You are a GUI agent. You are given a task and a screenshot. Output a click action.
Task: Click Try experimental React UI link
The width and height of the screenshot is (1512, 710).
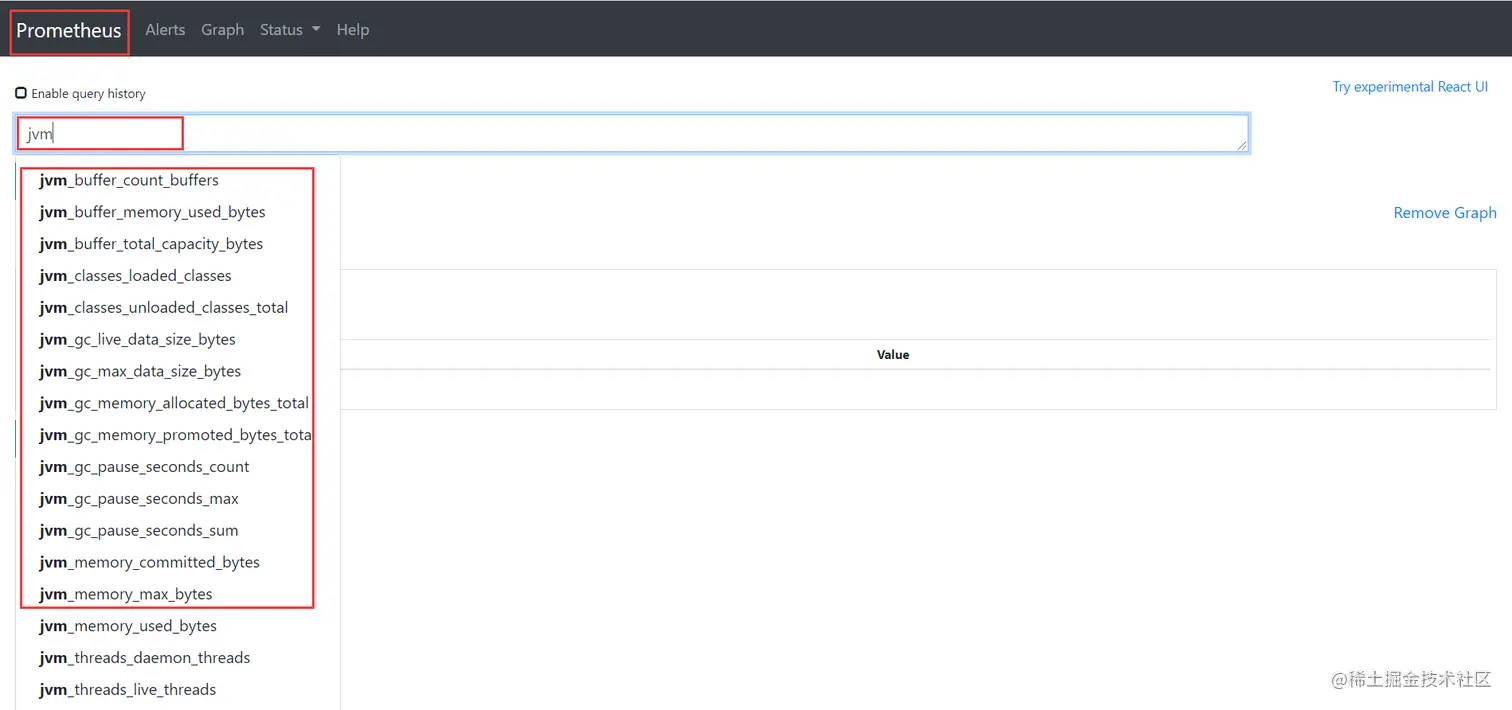pos(1410,87)
